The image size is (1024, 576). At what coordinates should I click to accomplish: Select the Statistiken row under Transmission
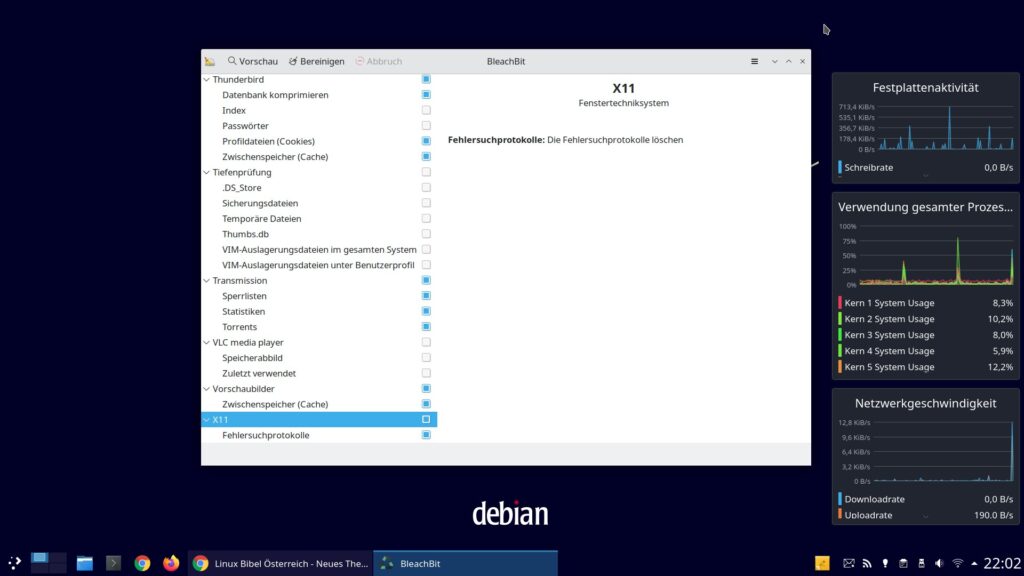[x=319, y=312]
